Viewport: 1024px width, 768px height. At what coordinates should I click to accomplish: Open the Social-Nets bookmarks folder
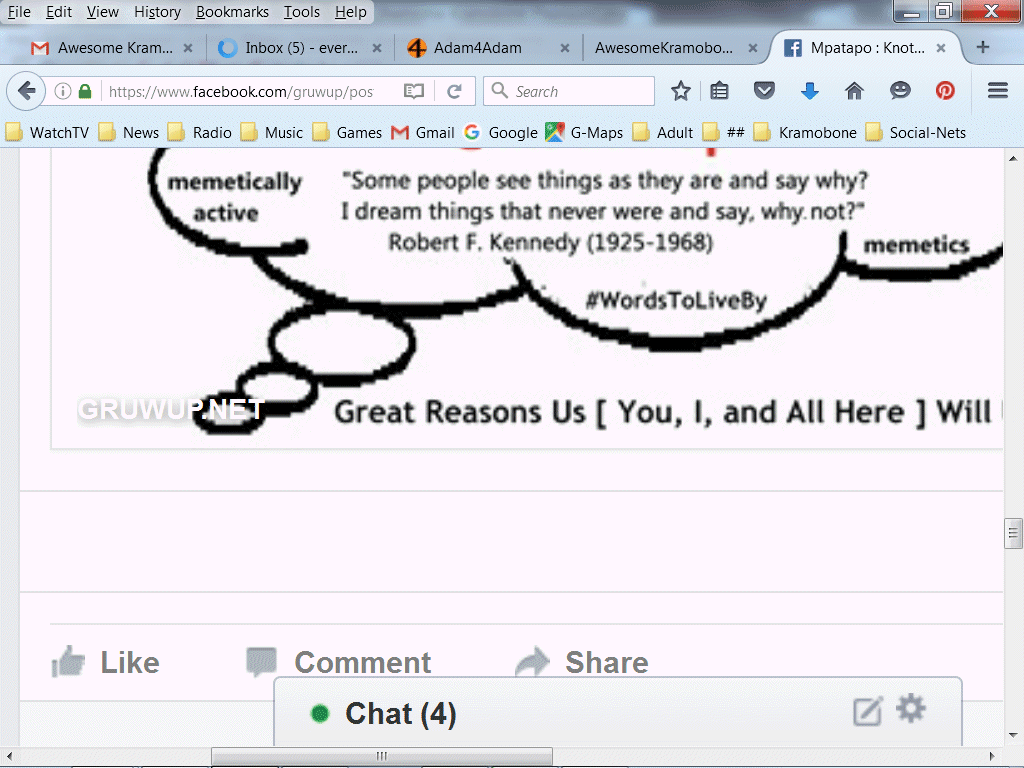tap(916, 133)
